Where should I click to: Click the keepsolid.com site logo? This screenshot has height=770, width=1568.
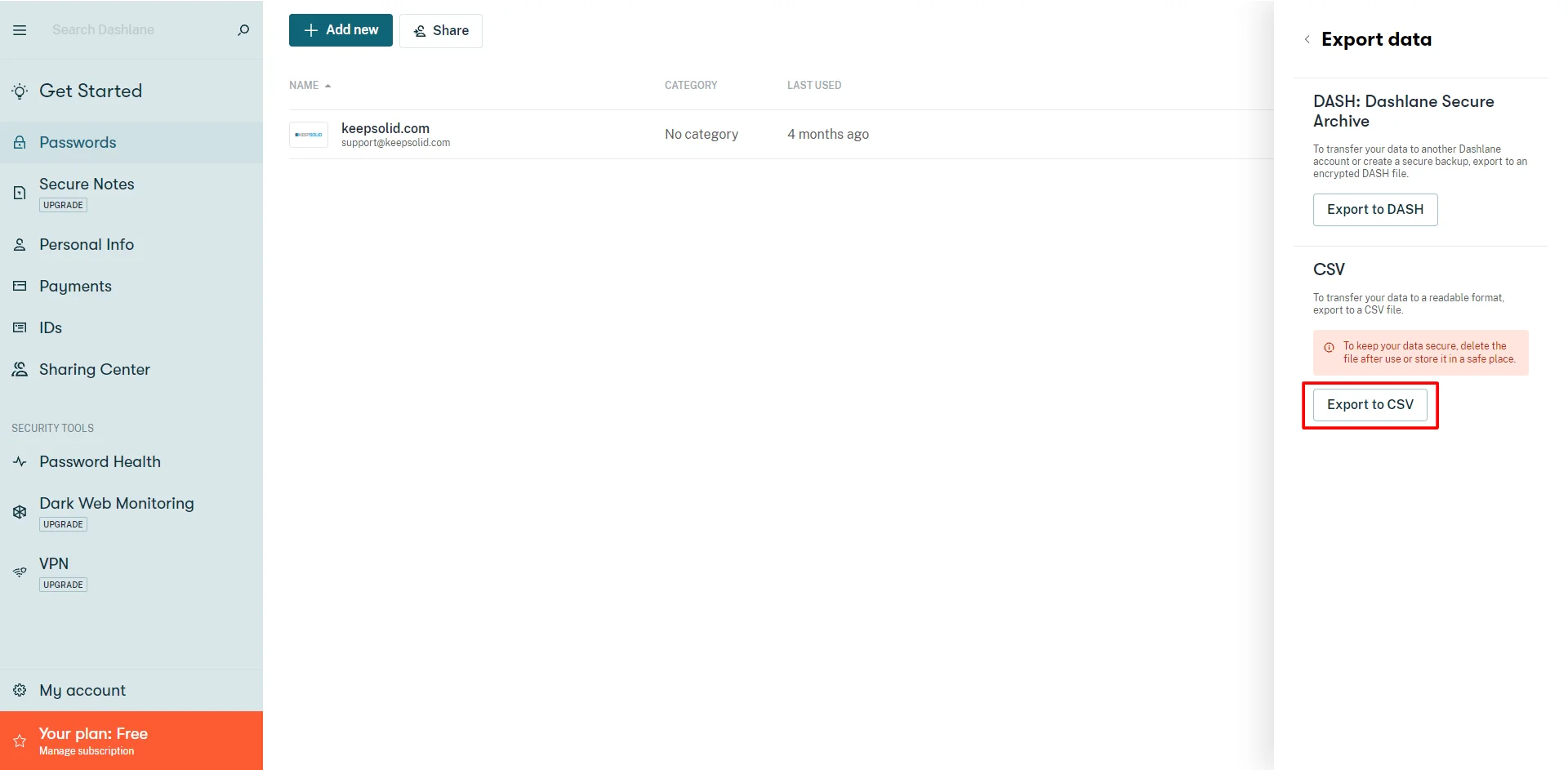[309, 135]
